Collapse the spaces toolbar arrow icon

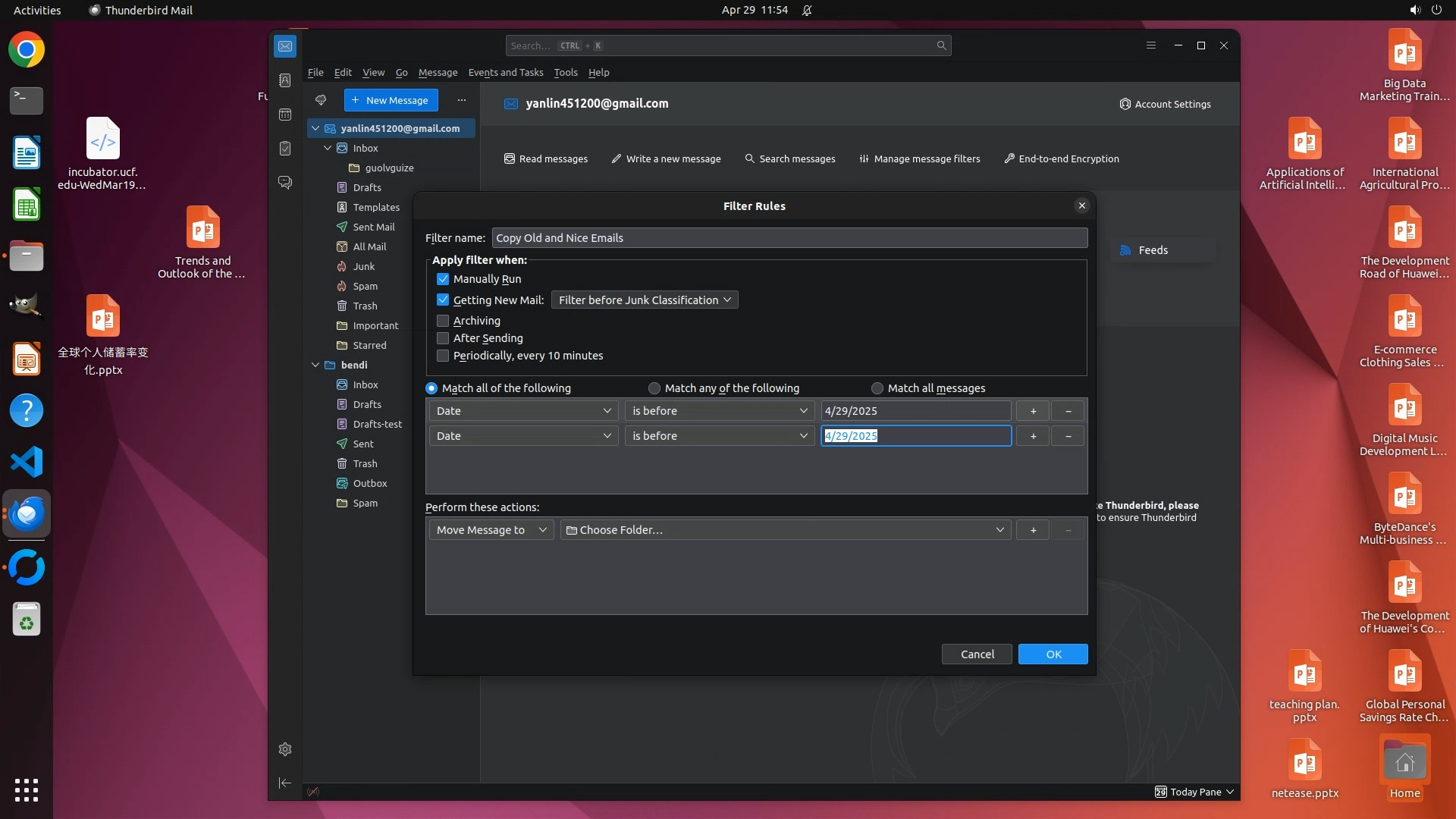(x=285, y=783)
